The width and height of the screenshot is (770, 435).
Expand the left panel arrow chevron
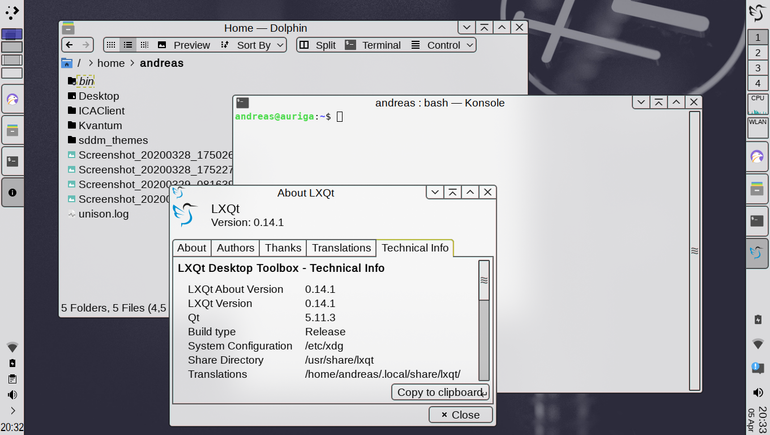click(12, 410)
